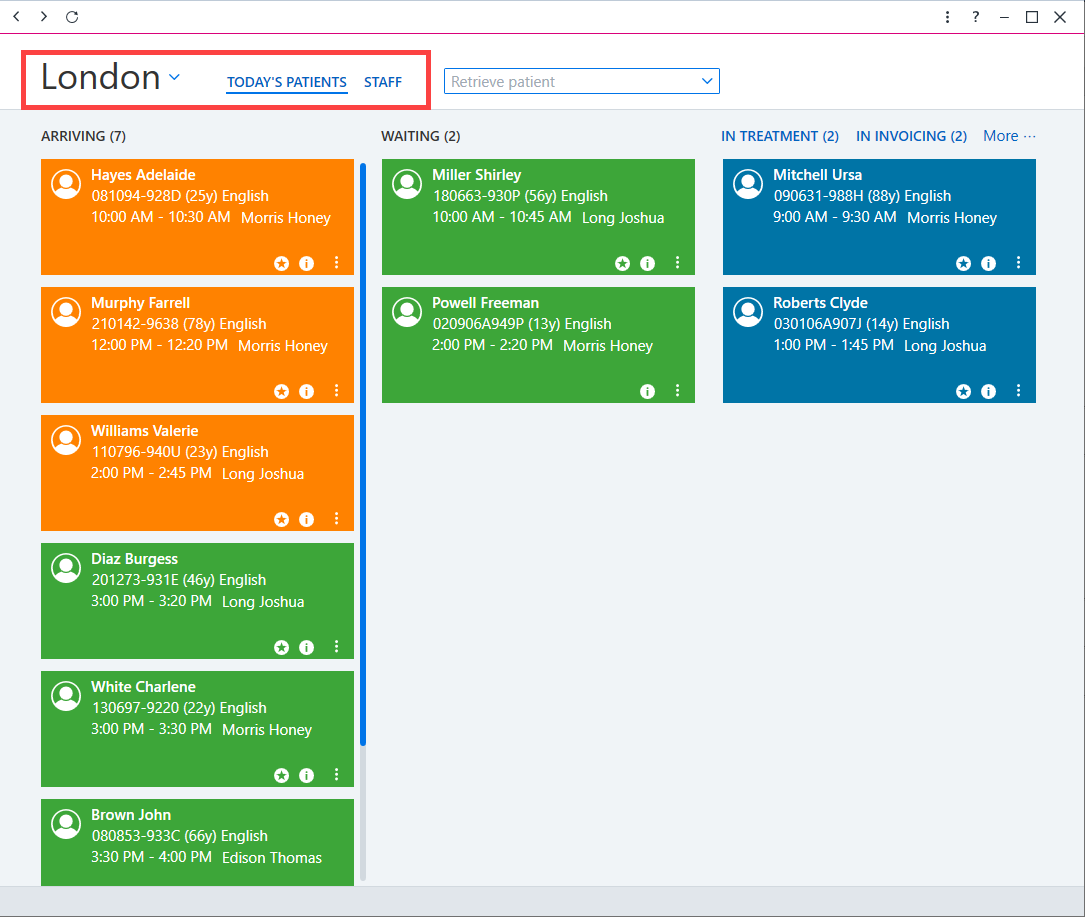Open three-dot menu on Williams Valerie card

click(337, 518)
